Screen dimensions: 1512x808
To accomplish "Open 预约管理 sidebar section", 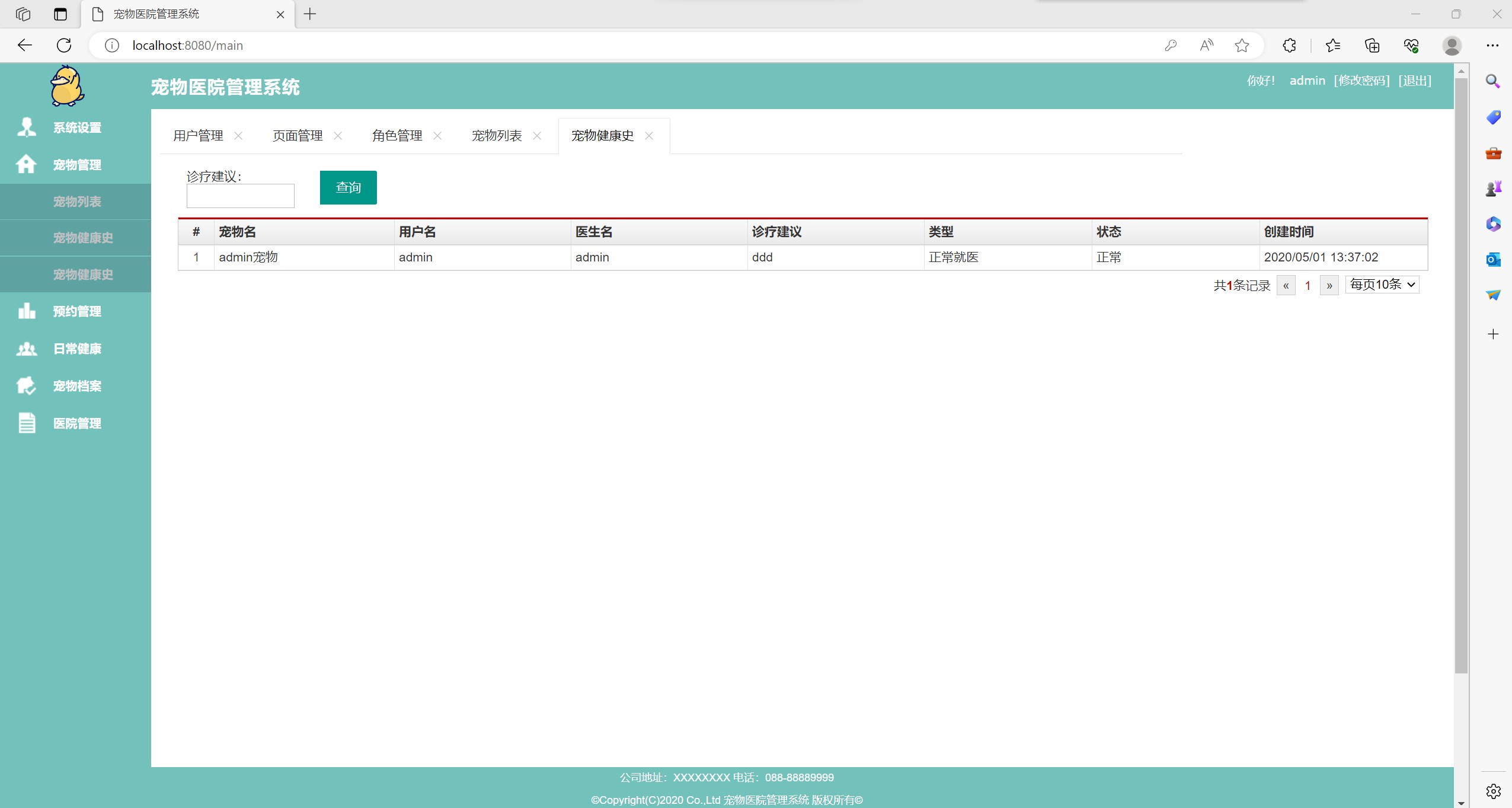I will [77, 311].
